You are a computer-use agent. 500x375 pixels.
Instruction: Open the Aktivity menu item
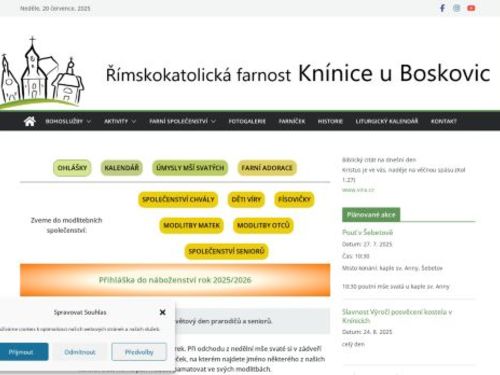coord(116,121)
